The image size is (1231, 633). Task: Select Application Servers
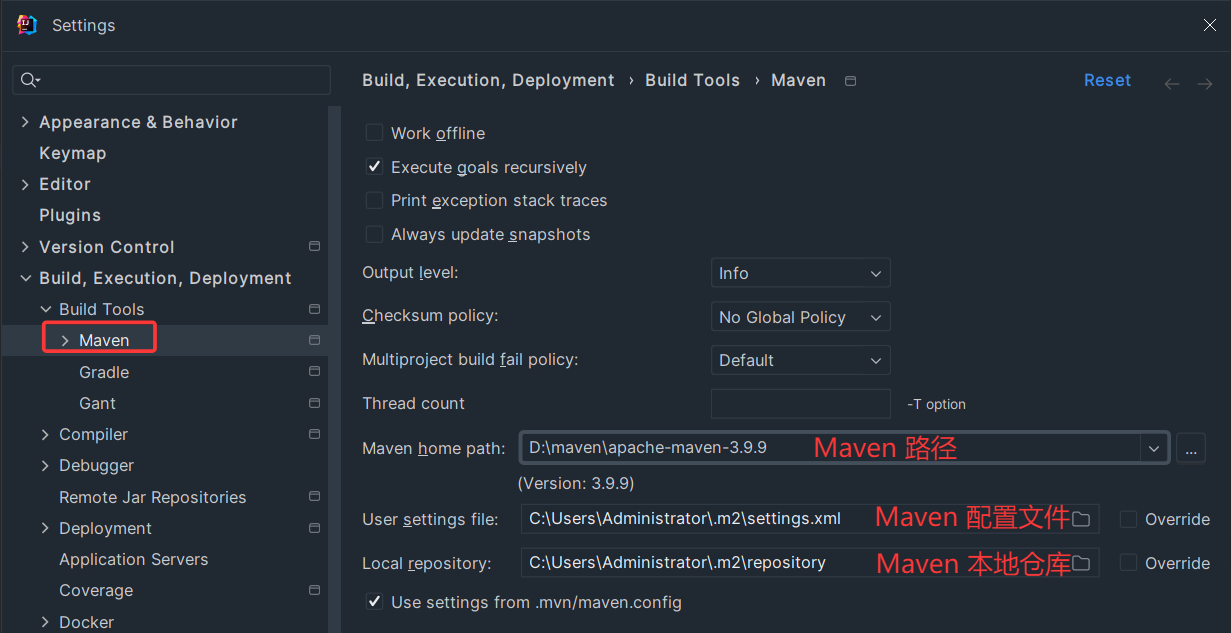pyautogui.click(x=134, y=559)
